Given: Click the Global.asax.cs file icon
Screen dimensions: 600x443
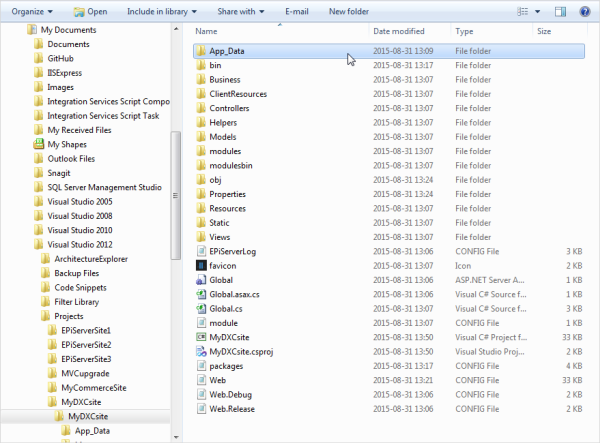Looking at the screenshot, I should [x=200, y=295].
